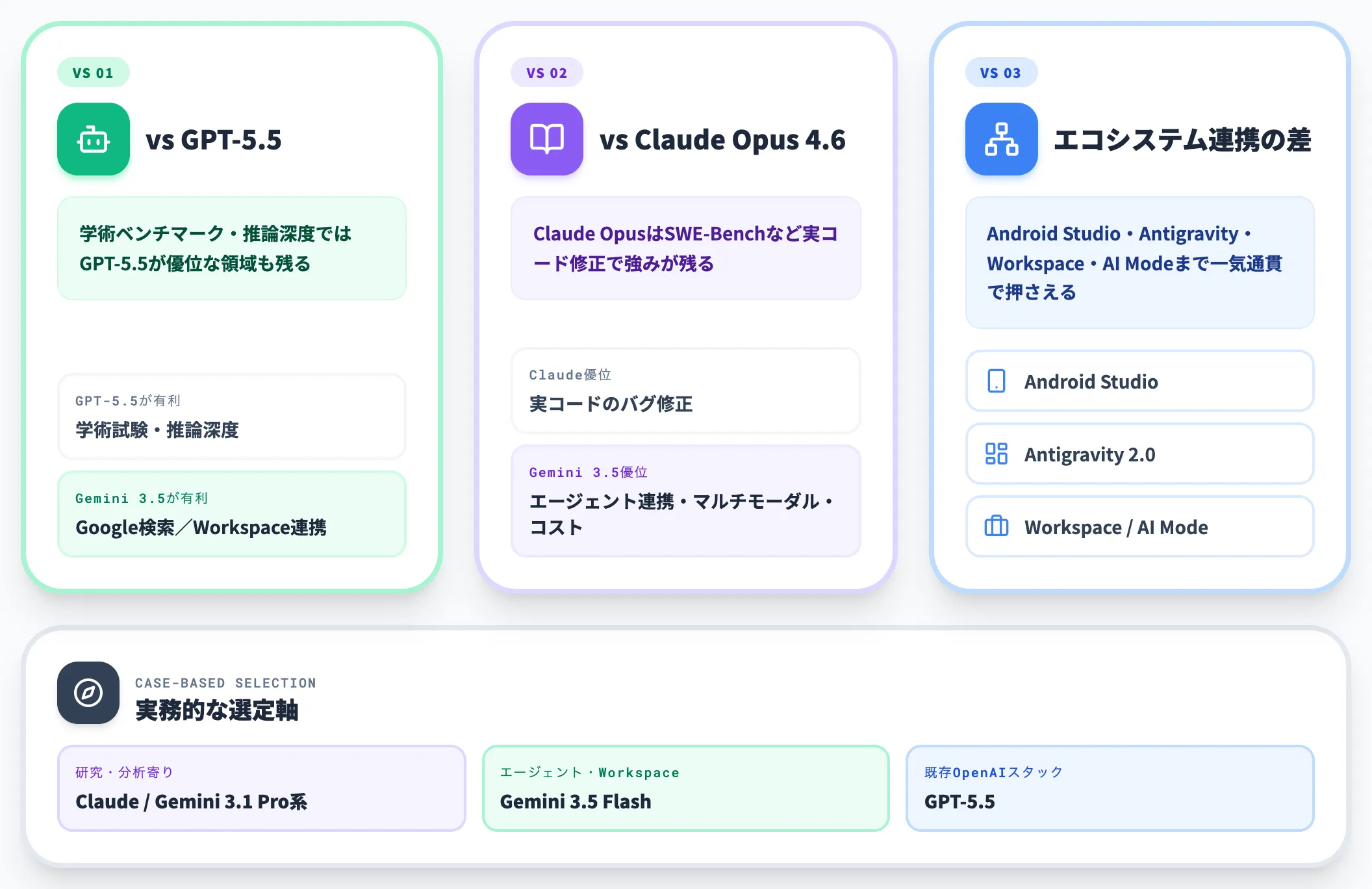Screen dimensions: 1372x889
Task: Click the 学術試験・推論深度 text
Action: coord(157,430)
